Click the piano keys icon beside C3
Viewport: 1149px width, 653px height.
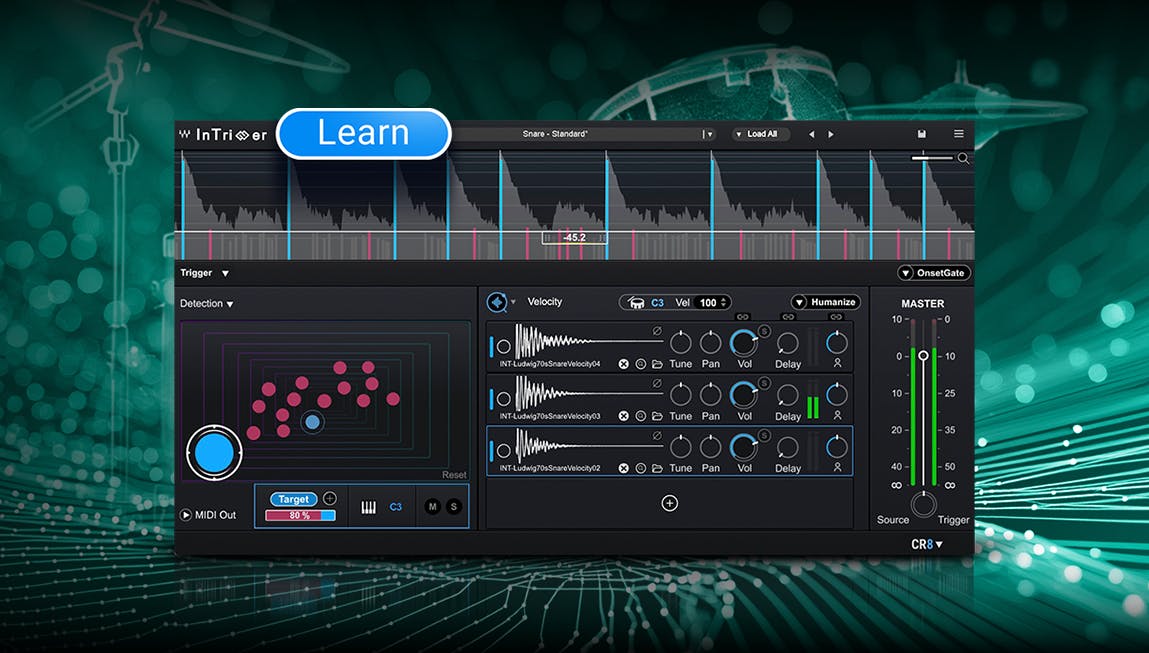pyautogui.click(x=369, y=507)
